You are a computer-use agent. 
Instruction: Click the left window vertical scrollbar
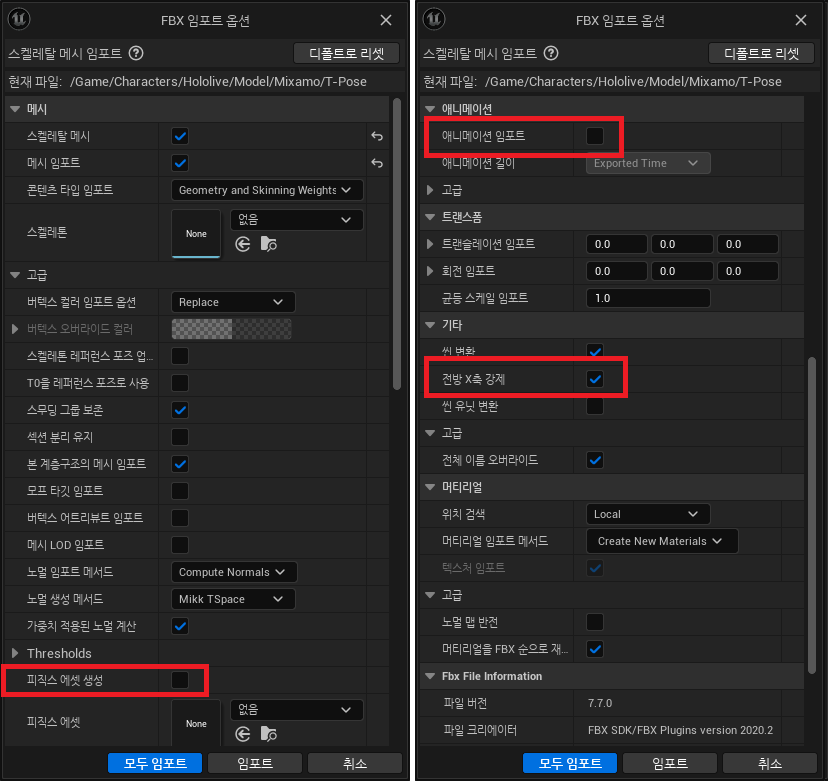[x=397, y=244]
